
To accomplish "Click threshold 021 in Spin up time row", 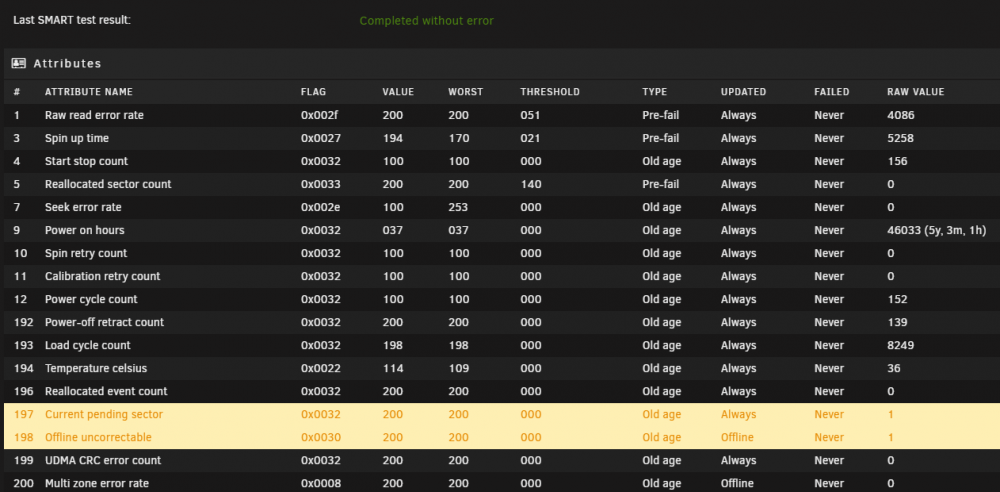I will pyautogui.click(x=531, y=138).
